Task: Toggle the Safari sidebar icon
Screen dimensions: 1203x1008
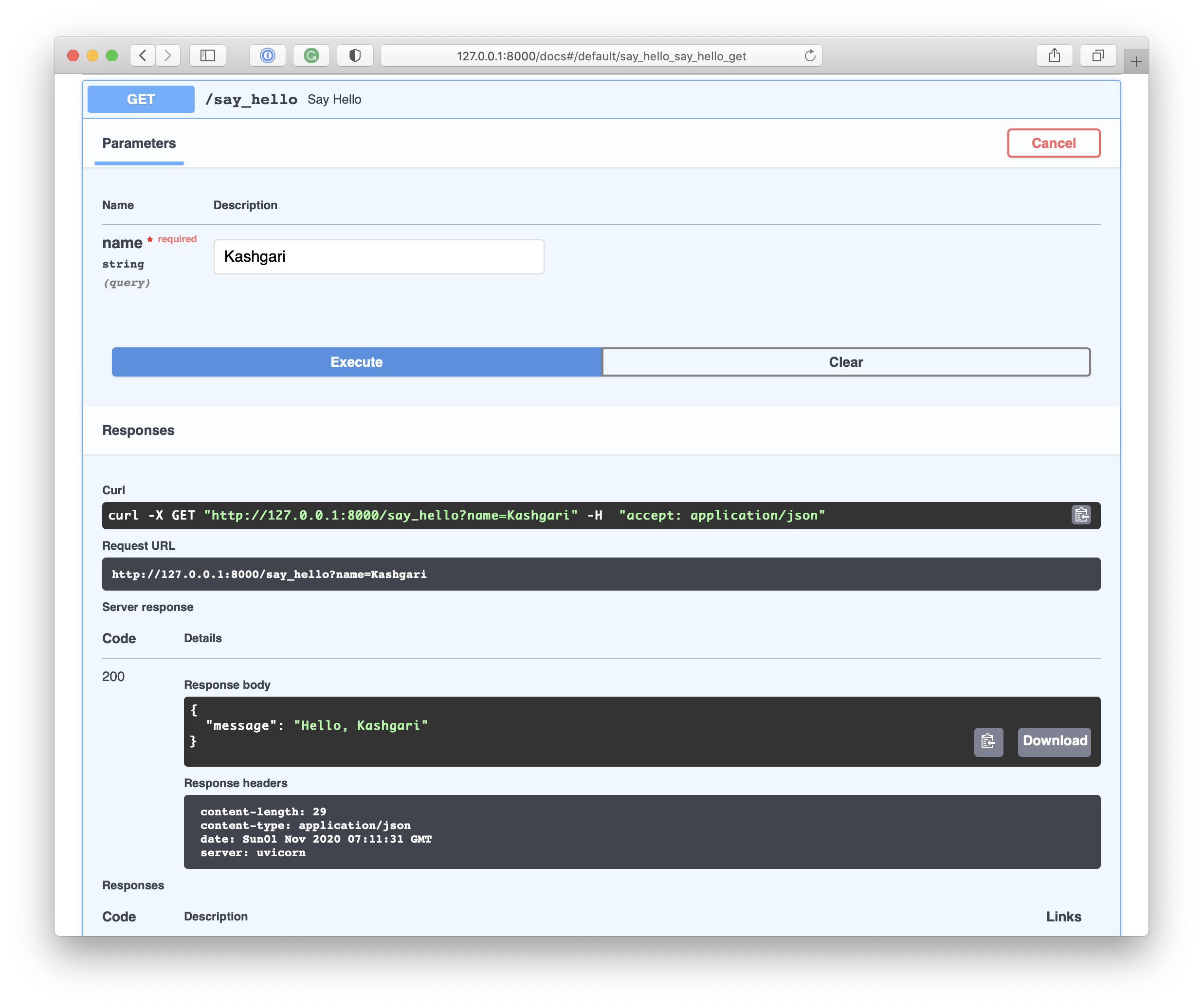Action: (x=207, y=55)
